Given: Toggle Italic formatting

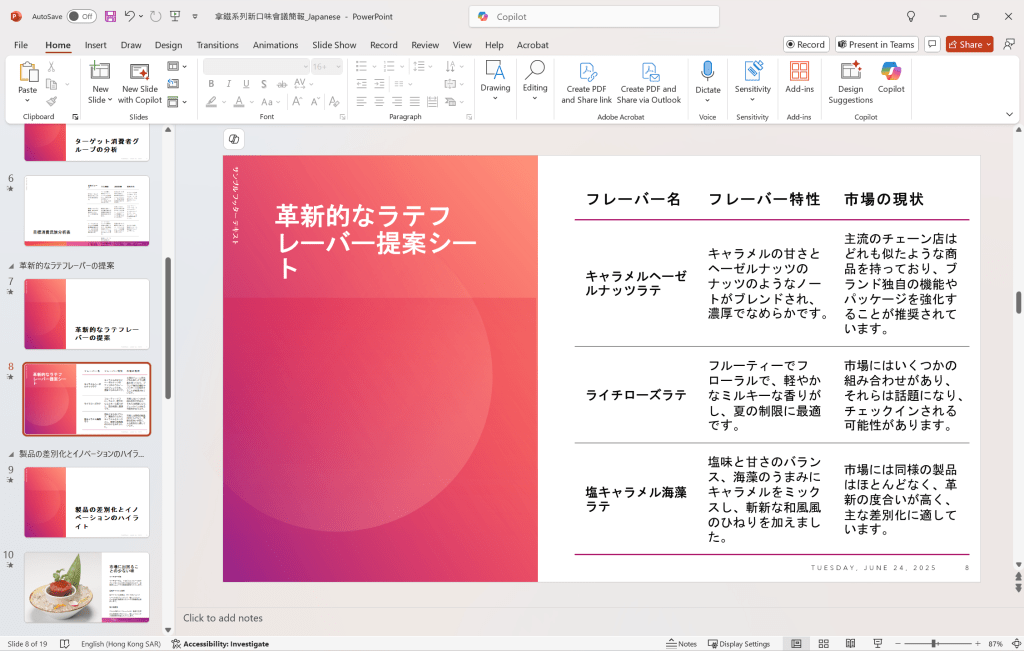Looking at the screenshot, I should click(229, 84).
